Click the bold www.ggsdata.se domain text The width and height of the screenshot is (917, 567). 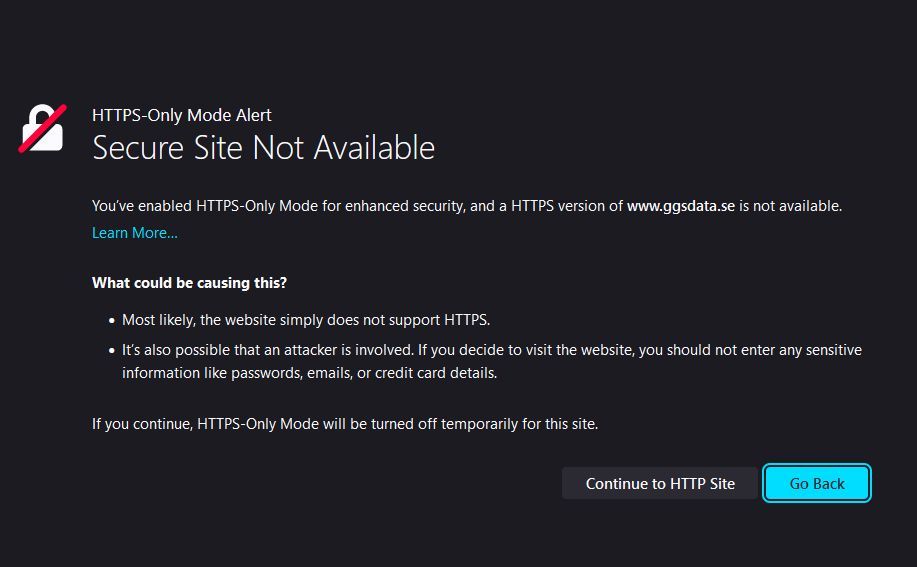pyautogui.click(x=681, y=206)
